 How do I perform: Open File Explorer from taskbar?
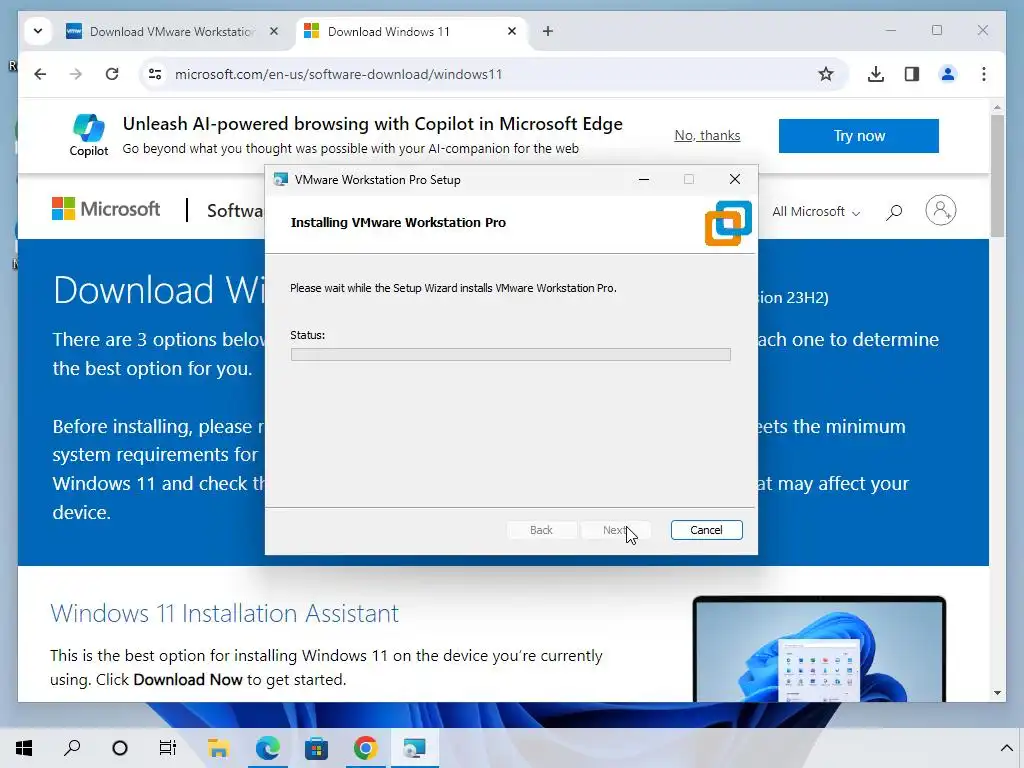[218, 748]
